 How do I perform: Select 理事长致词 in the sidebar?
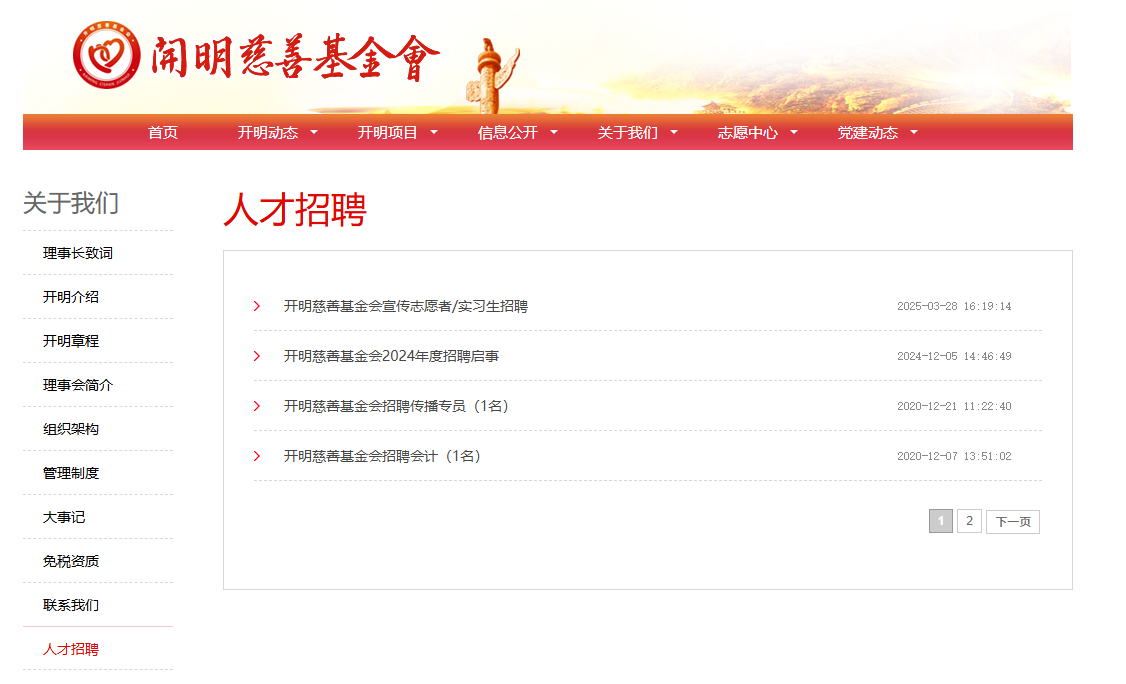pyautogui.click(x=78, y=253)
